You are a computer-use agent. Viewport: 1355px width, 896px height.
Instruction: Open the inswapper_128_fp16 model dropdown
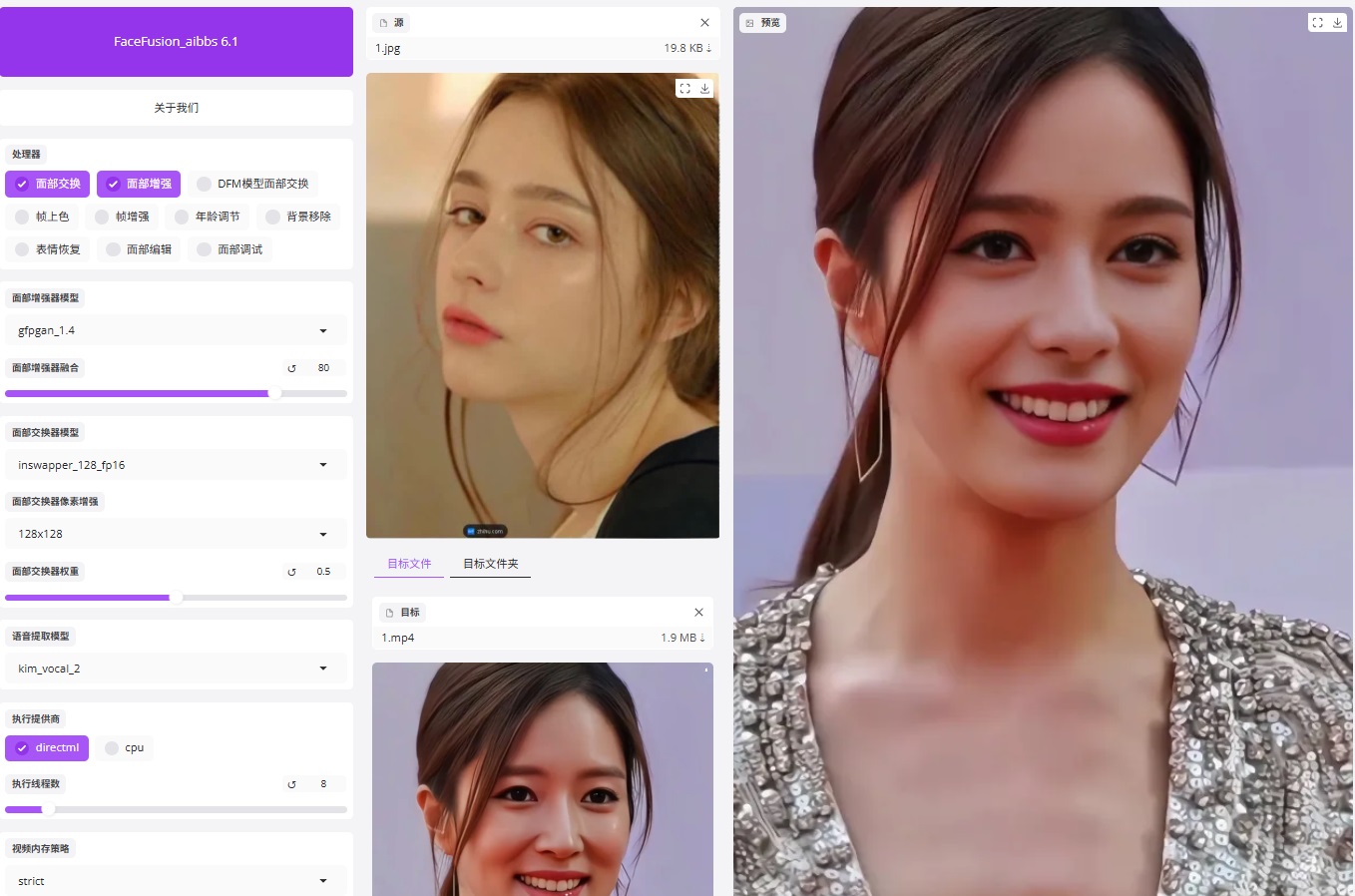(177, 465)
